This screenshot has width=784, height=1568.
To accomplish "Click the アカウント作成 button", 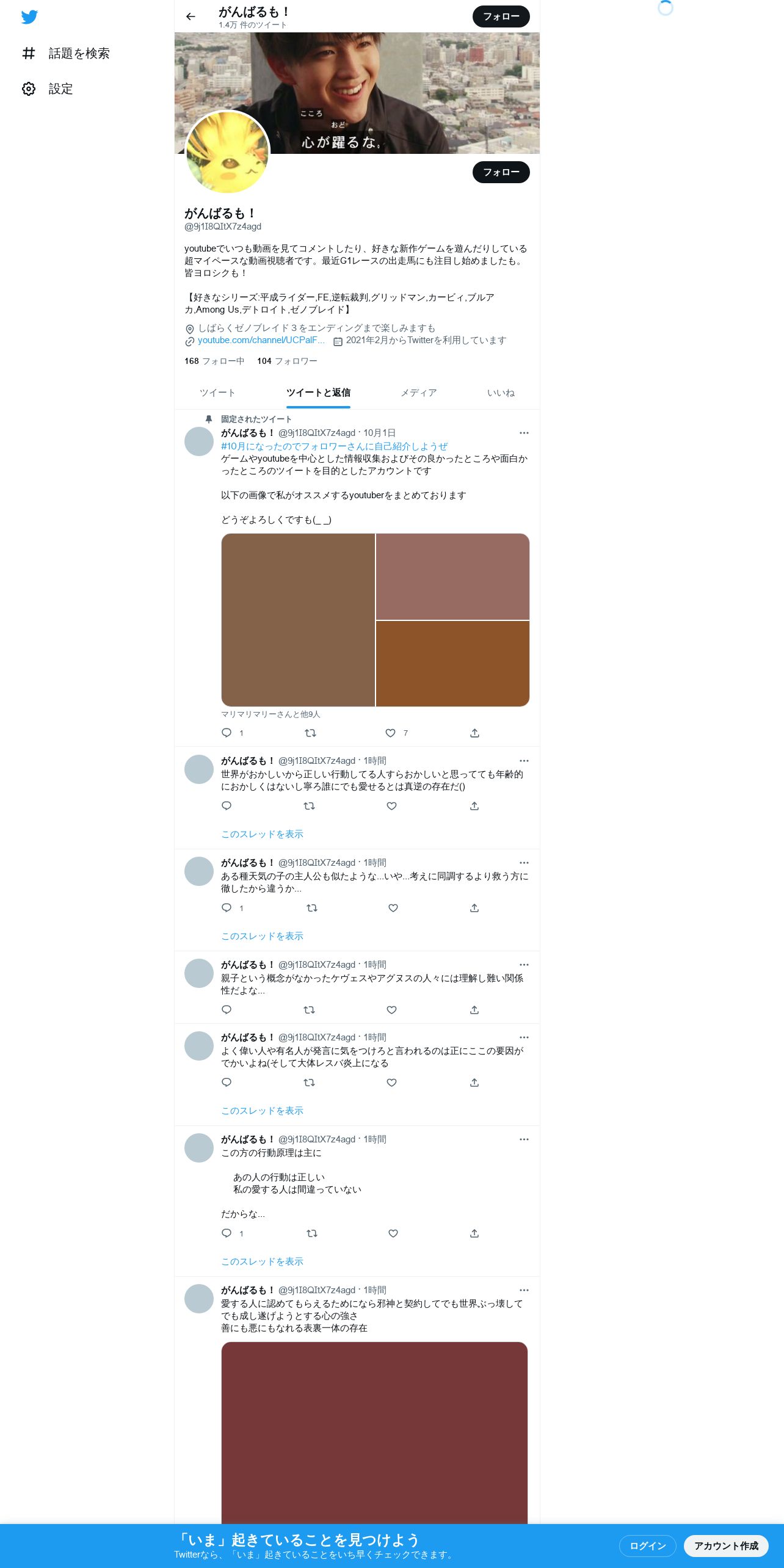I will 726,1545.
